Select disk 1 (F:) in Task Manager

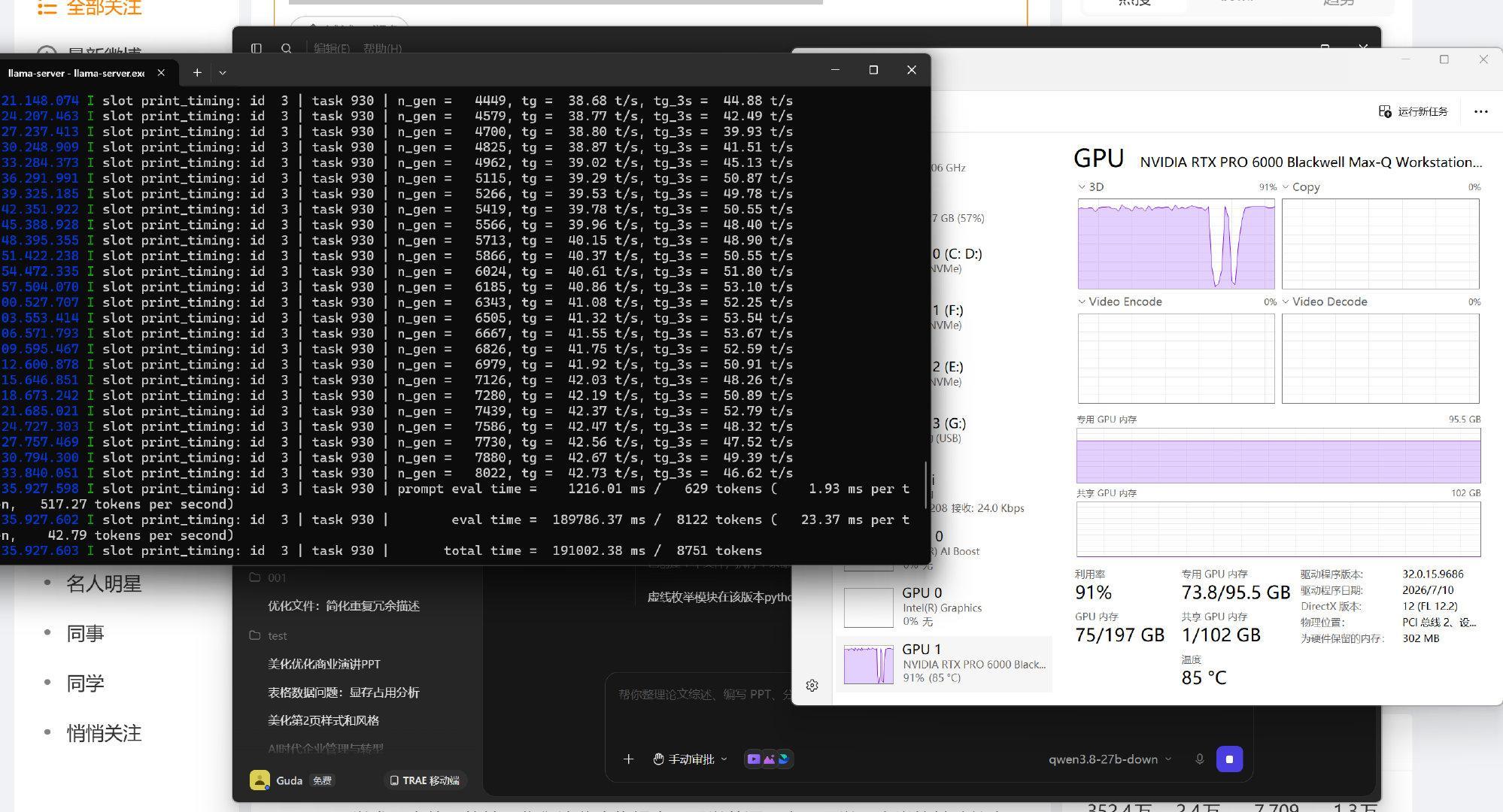[947, 317]
